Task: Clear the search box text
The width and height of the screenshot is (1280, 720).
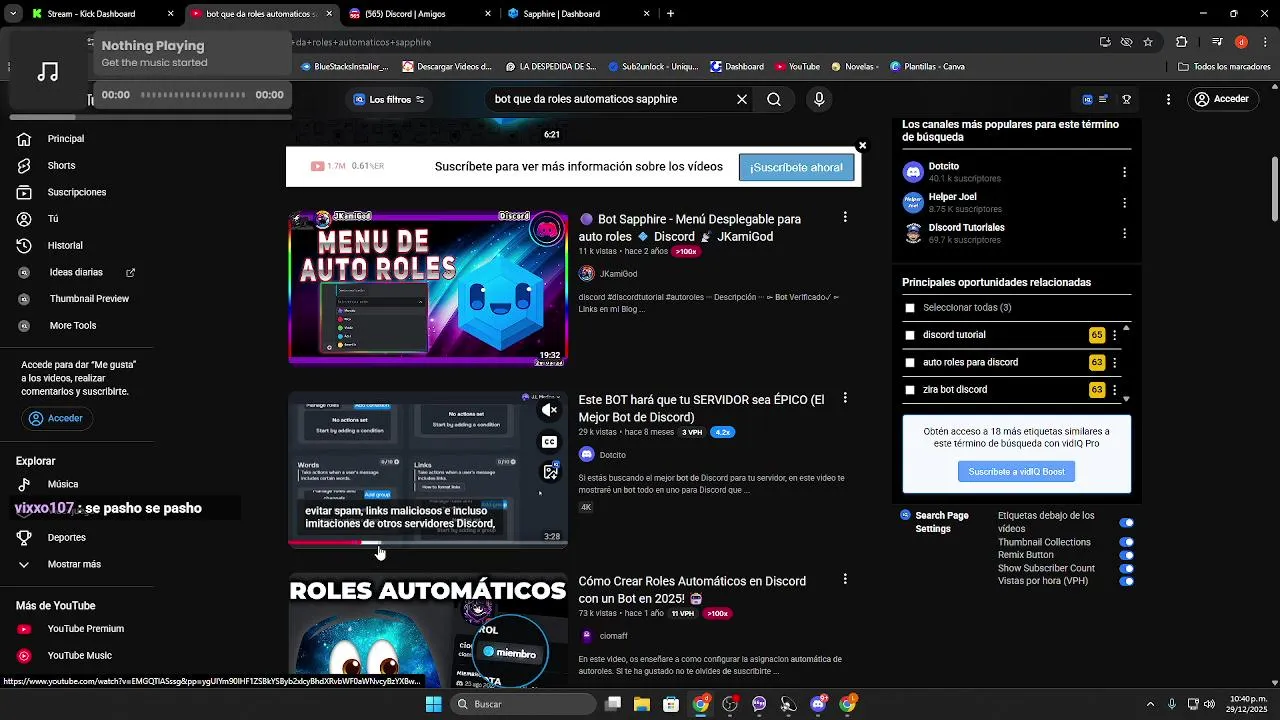Action: tap(742, 99)
